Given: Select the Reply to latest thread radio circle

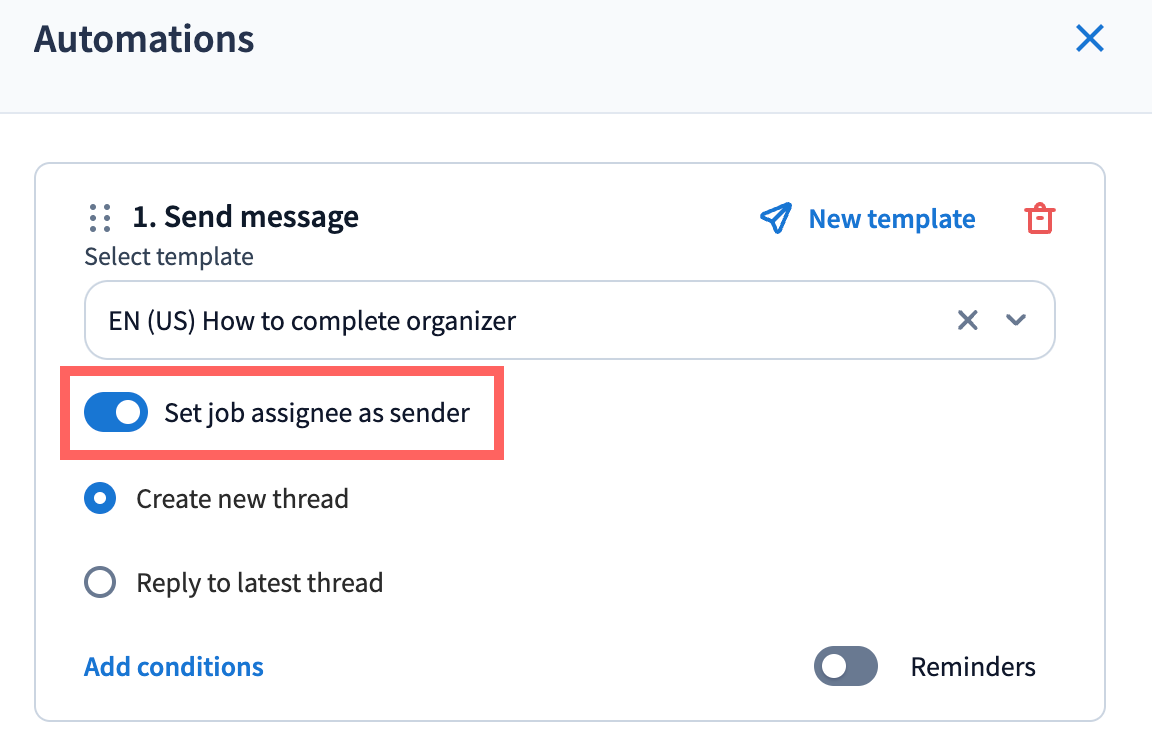Looking at the screenshot, I should pos(100,582).
